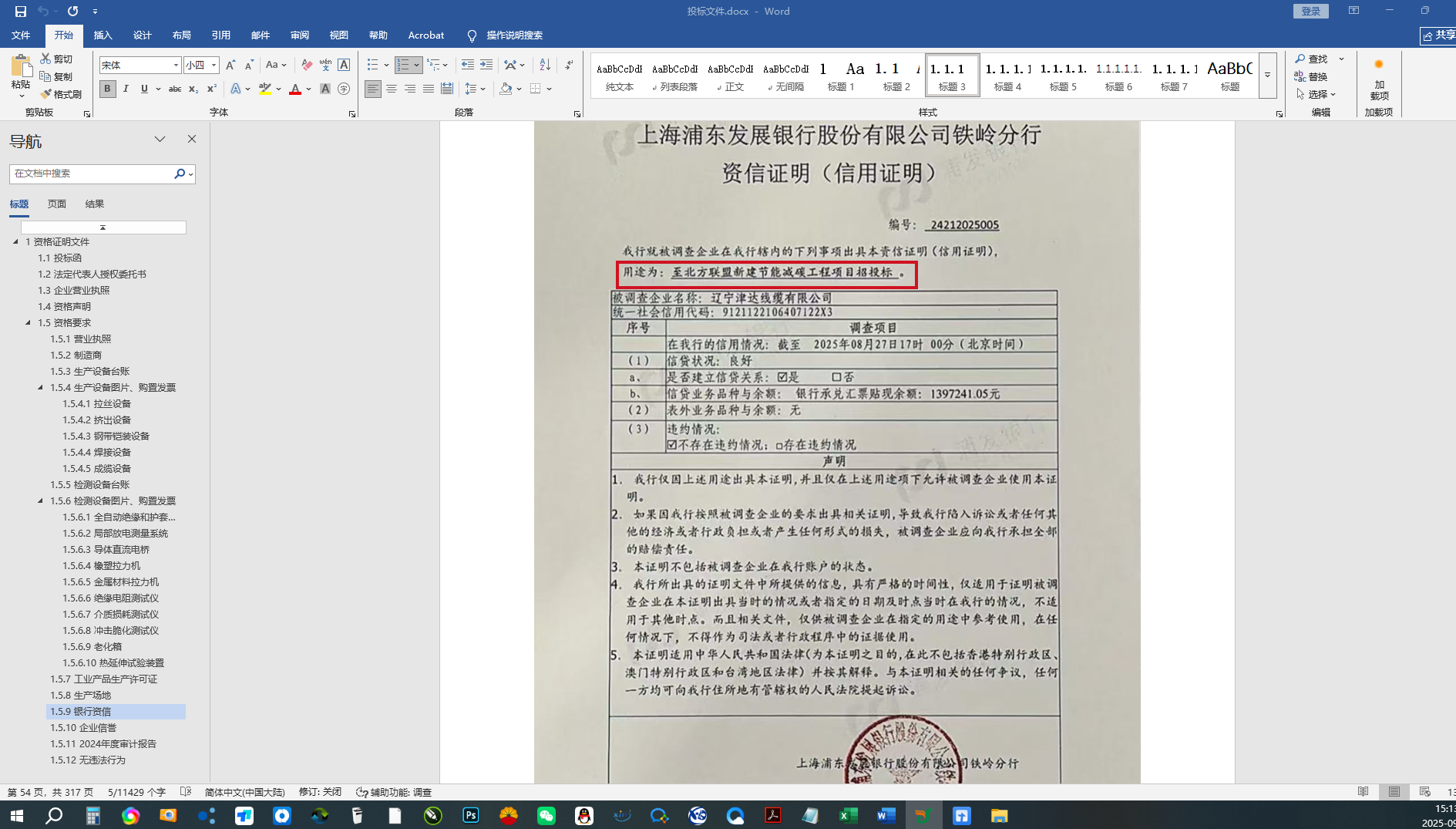Screen dimensions: 1456x829
Task: Open the Insert (插入) ribbon tab
Action: pyautogui.click(x=103, y=35)
